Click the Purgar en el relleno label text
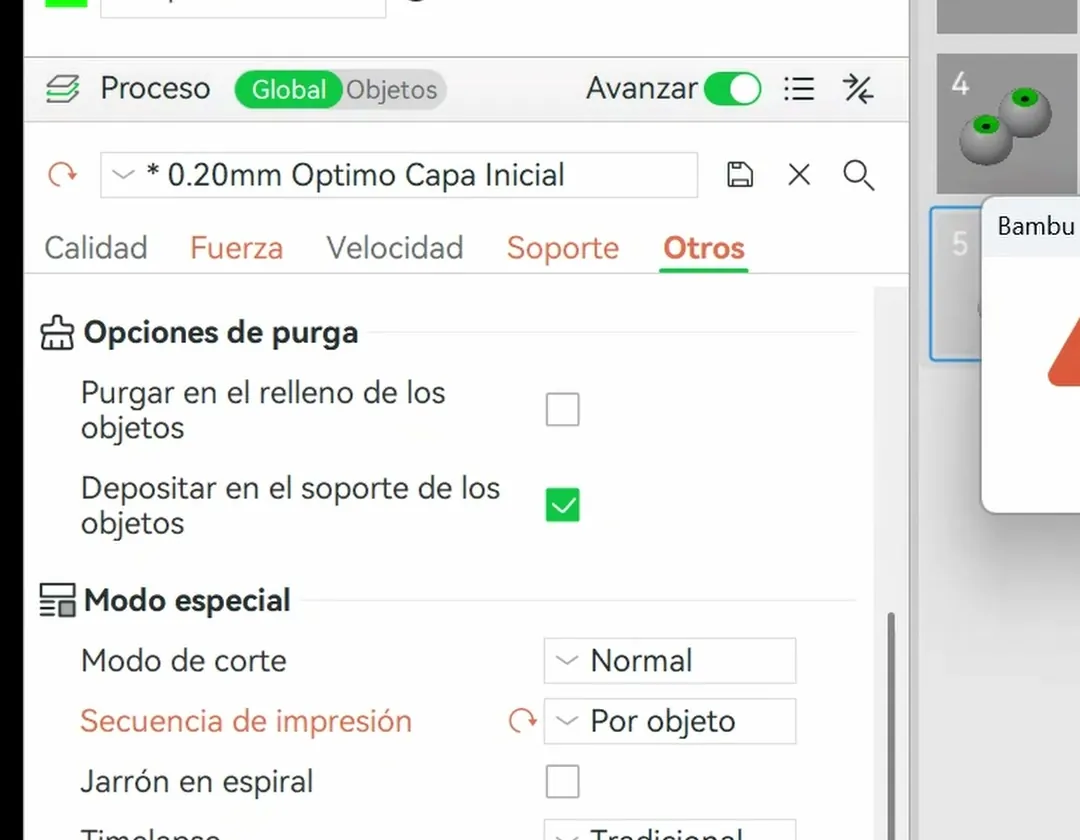 pos(263,410)
